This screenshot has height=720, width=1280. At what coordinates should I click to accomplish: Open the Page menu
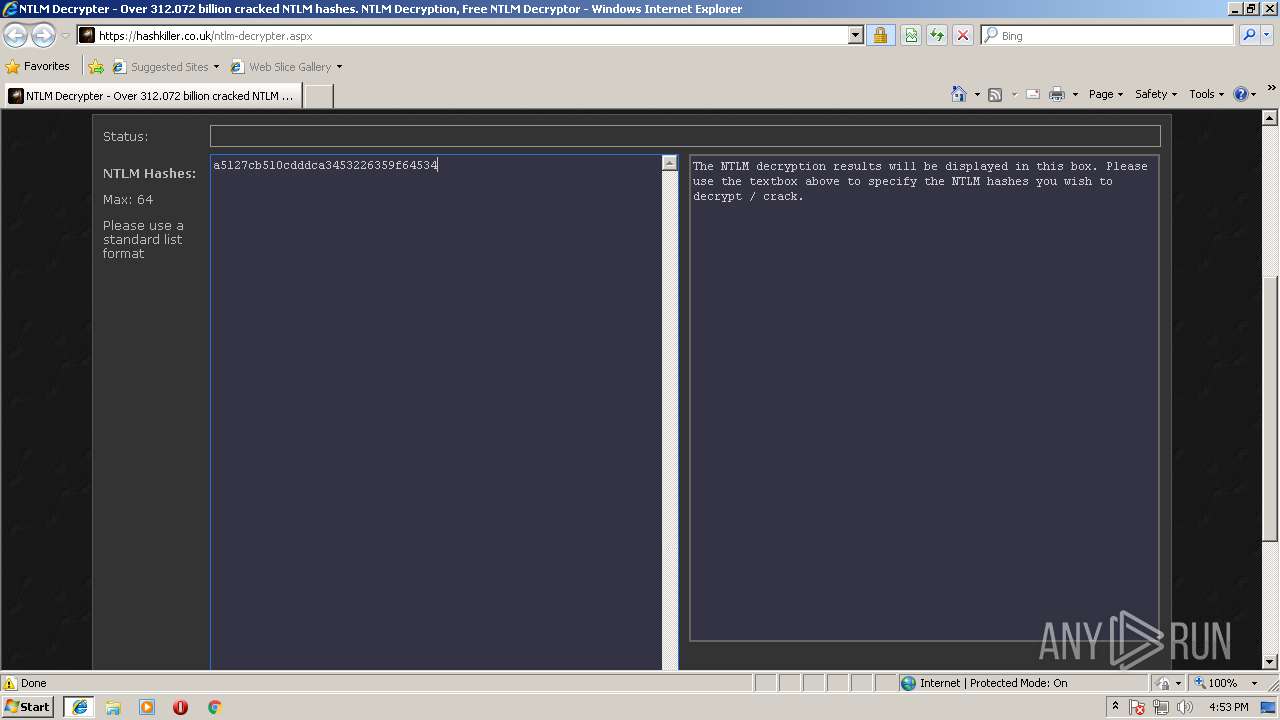1106,94
